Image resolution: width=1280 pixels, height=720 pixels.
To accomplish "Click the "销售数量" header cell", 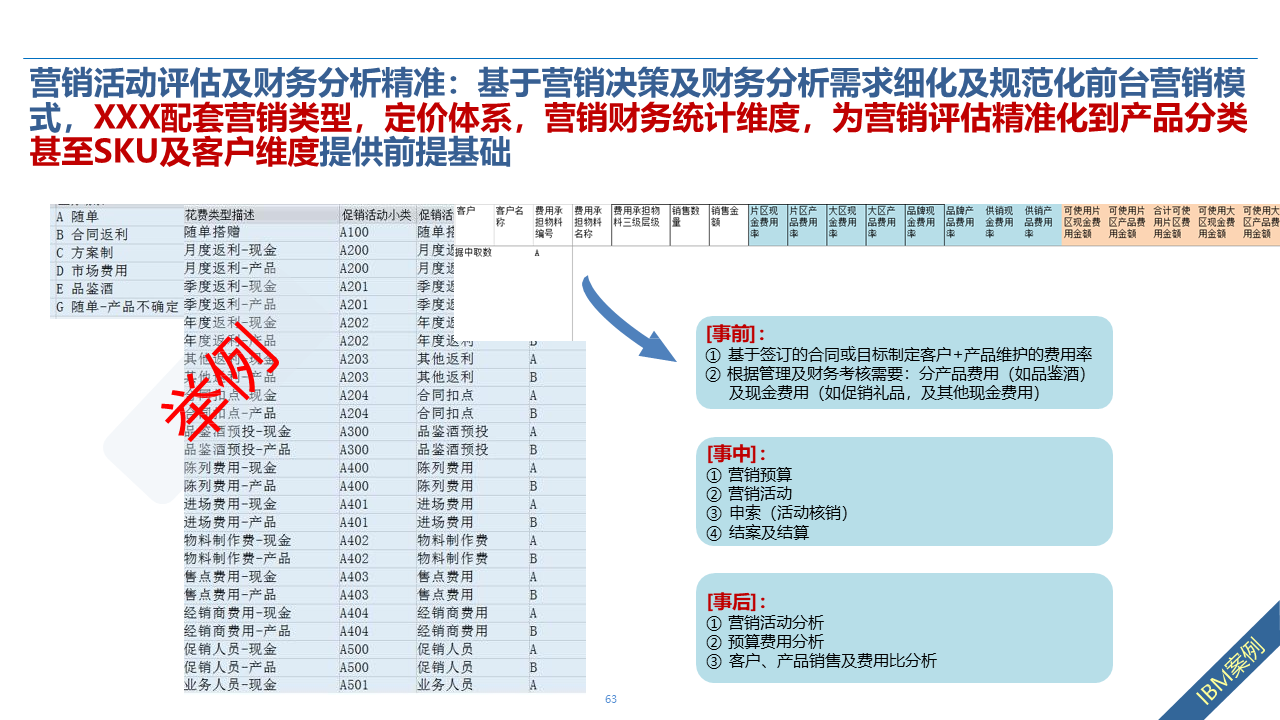I will (x=690, y=224).
